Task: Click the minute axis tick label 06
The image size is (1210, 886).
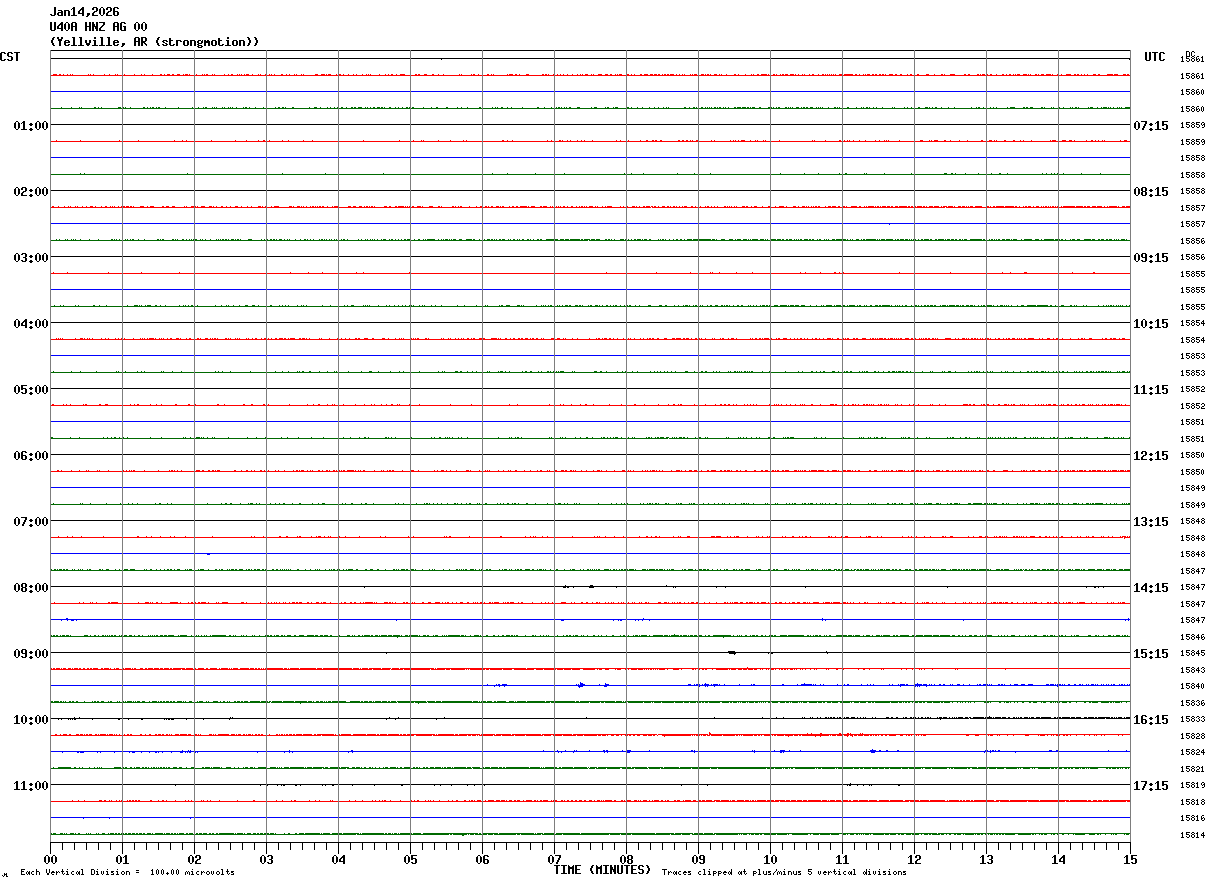Action: [482, 859]
